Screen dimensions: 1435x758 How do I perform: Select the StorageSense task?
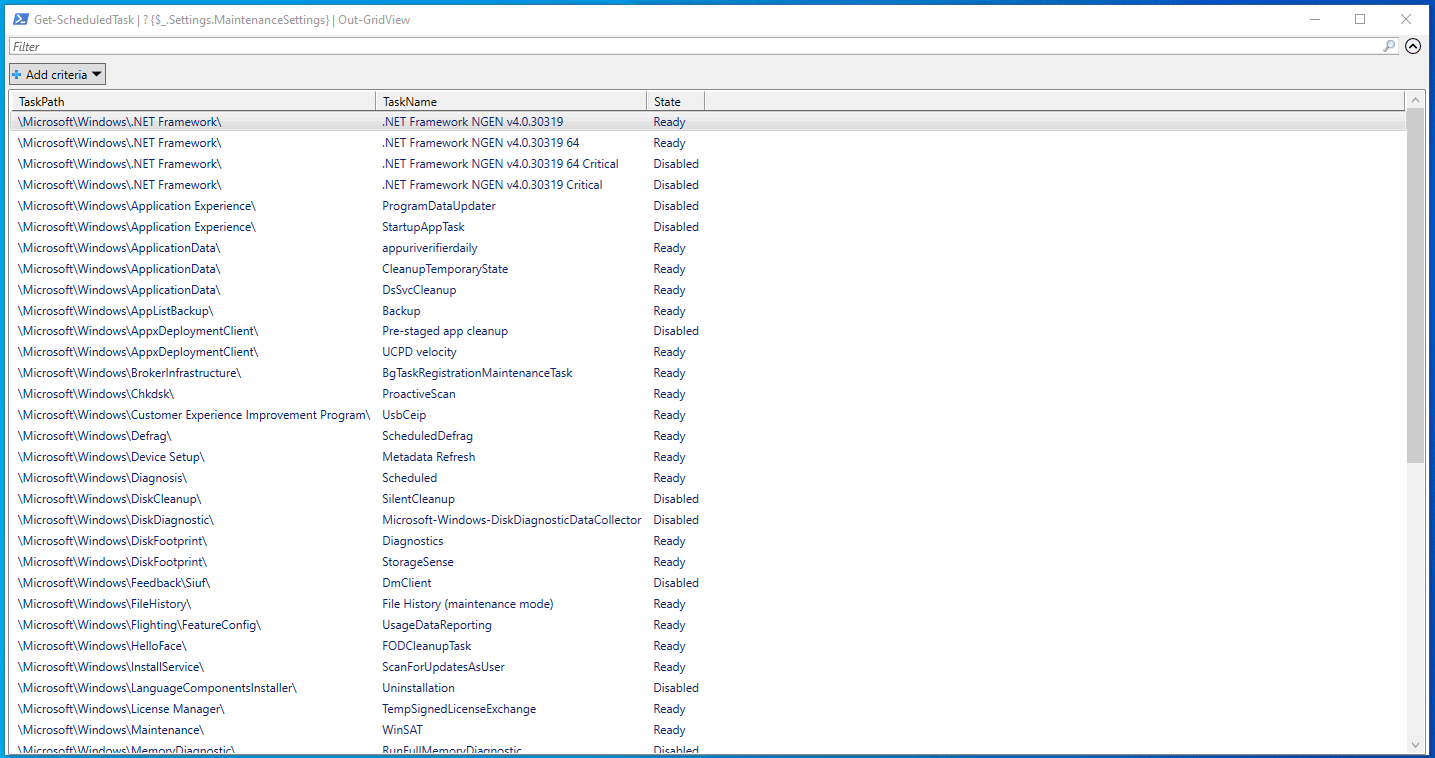(417, 562)
